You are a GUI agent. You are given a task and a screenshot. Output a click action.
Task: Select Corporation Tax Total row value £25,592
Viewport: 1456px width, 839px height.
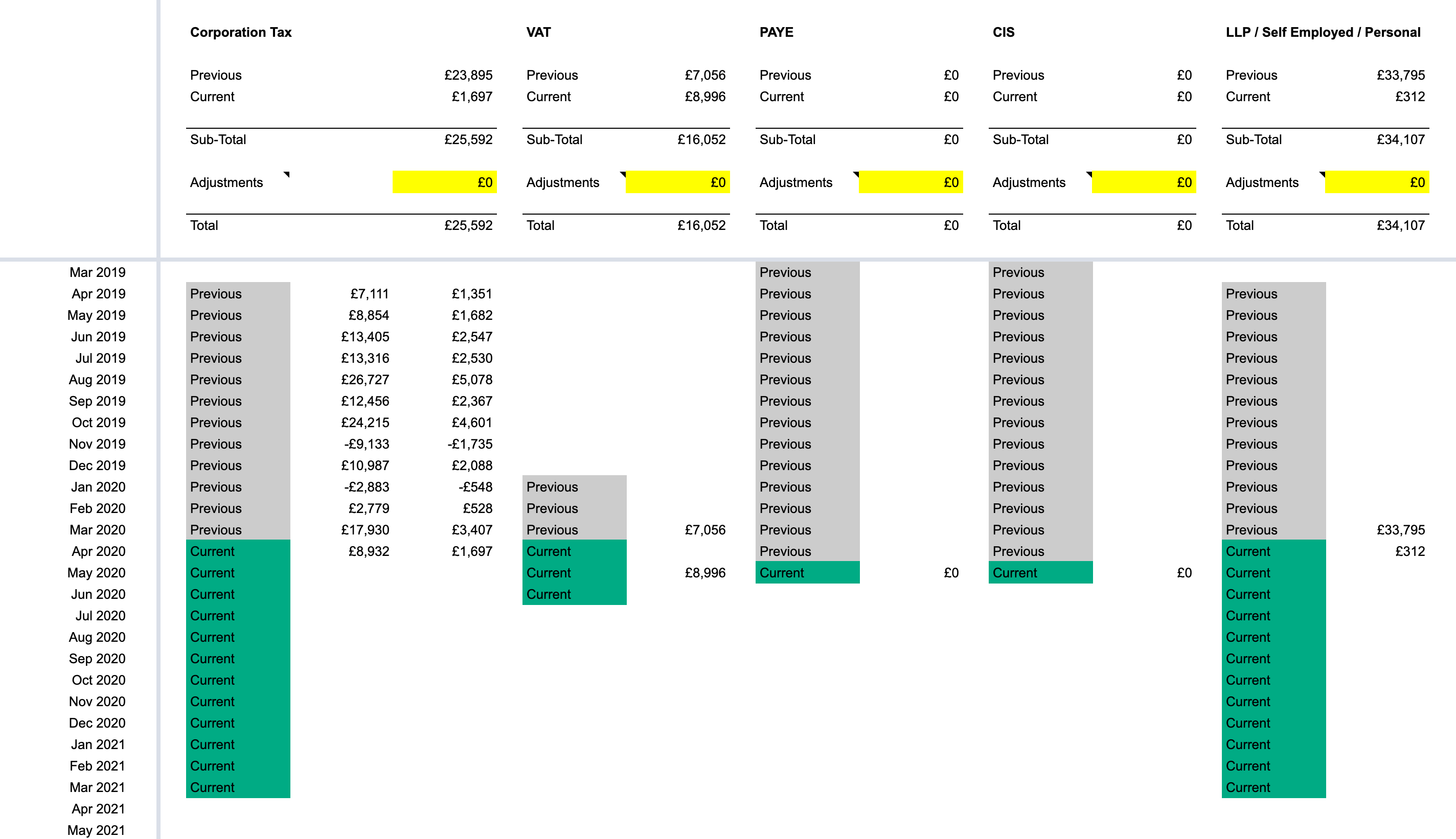[468, 225]
